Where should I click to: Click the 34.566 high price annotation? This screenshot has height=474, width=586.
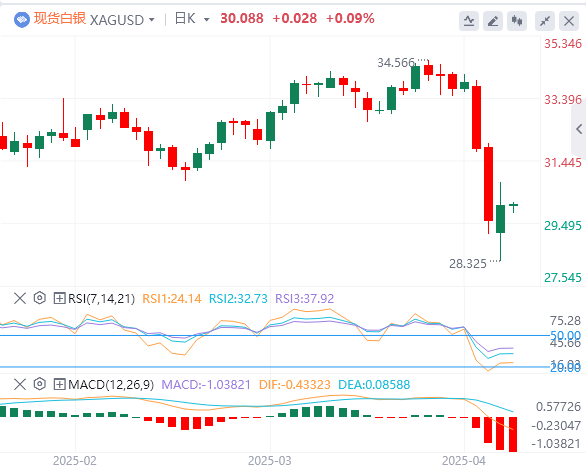pyautogui.click(x=396, y=62)
